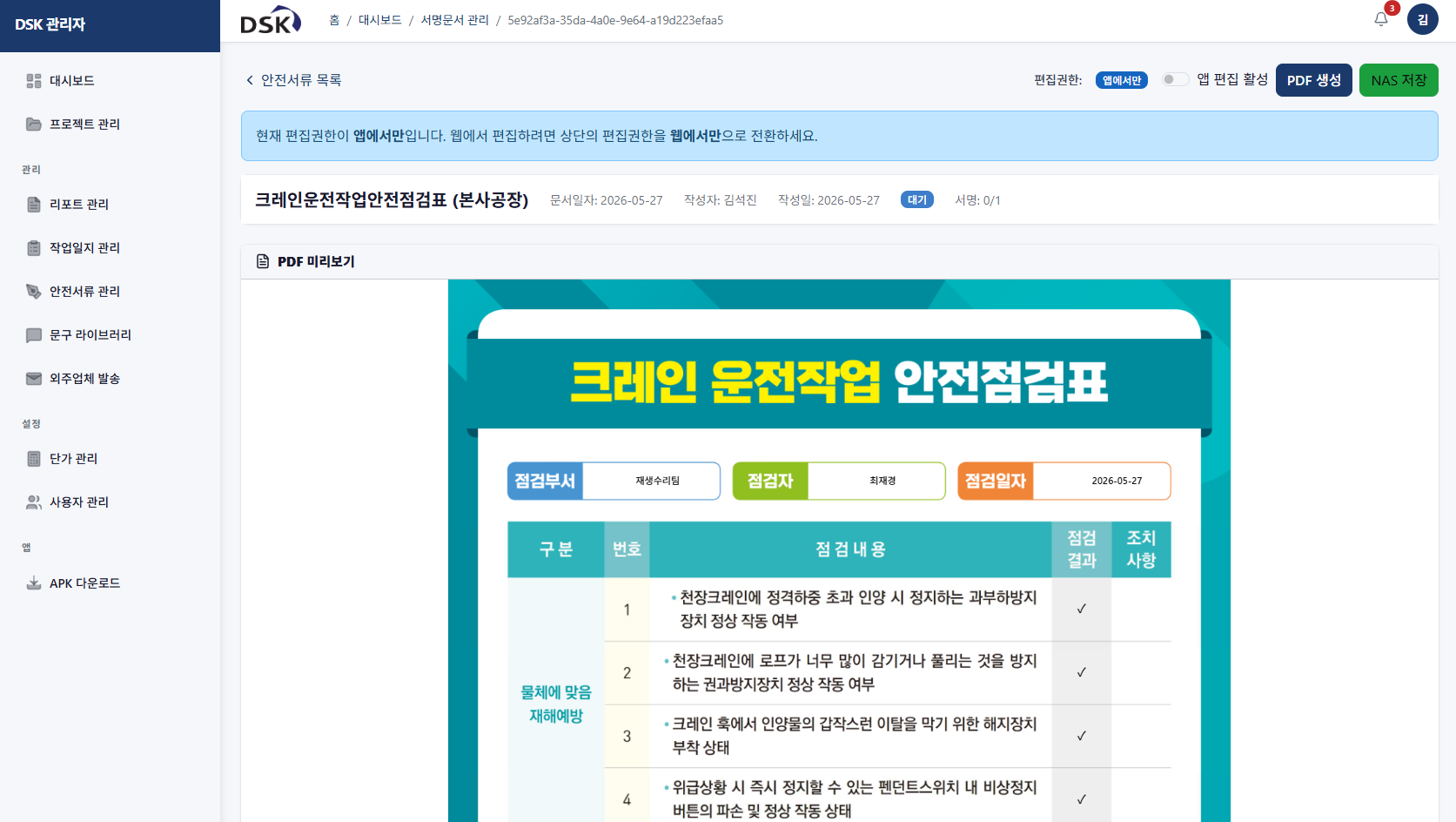Image resolution: width=1456 pixels, height=822 pixels.
Task: Click the NAS 저장 button
Action: click(x=1399, y=80)
